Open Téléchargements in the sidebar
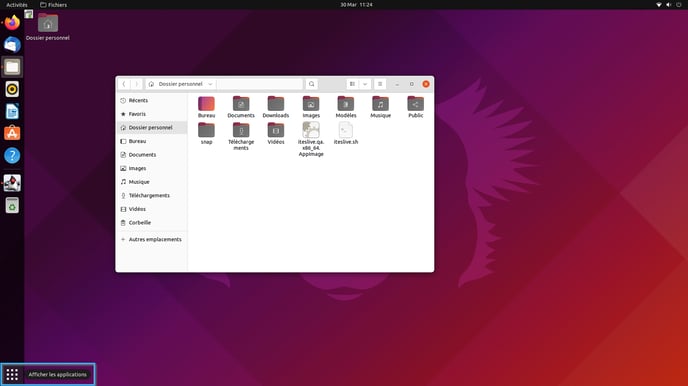This screenshot has width=688, height=386. coord(152,196)
